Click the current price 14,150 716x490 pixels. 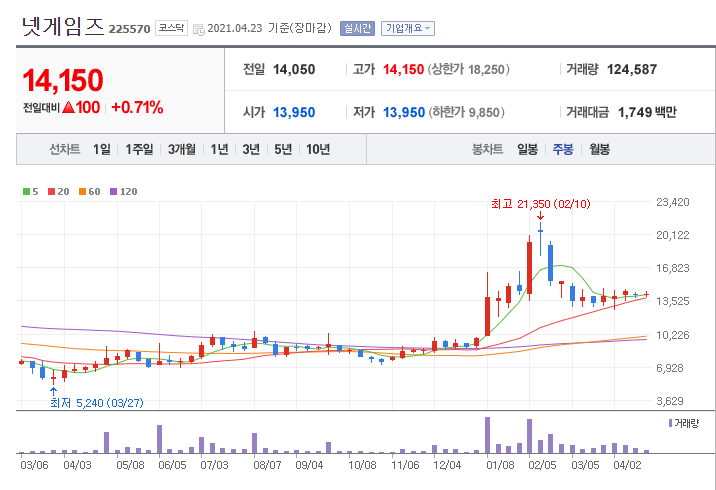[x=63, y=80]
